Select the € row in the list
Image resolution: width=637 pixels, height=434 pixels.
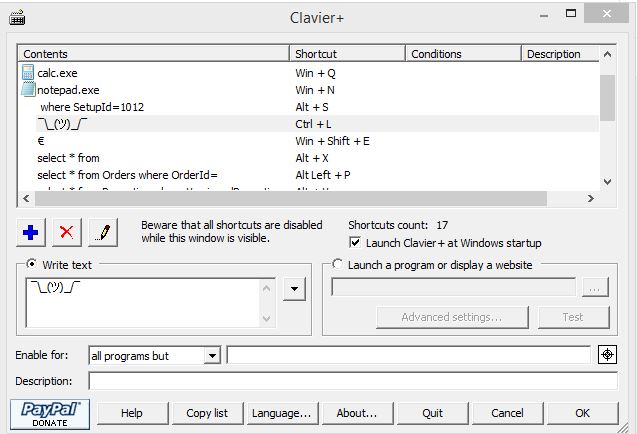point(309,141)
